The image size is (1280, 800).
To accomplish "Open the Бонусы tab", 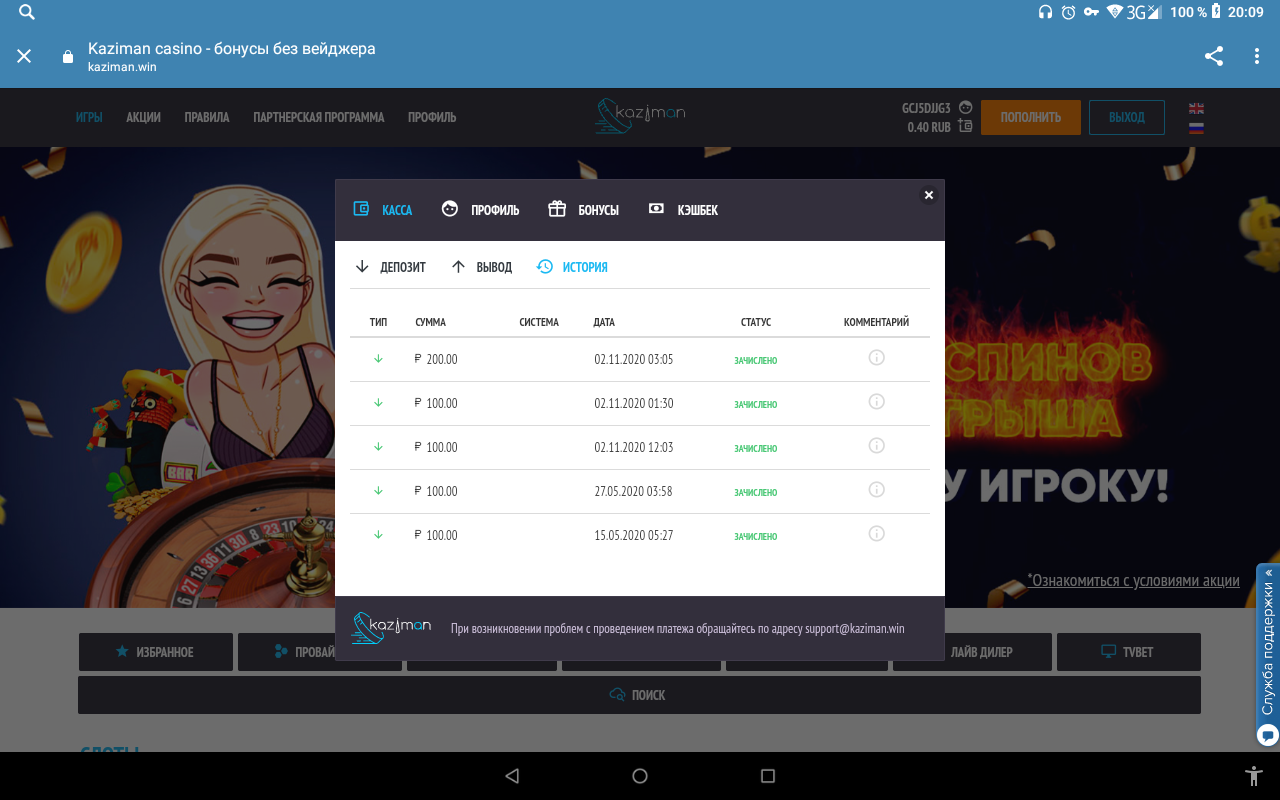I will coord(584,210).
